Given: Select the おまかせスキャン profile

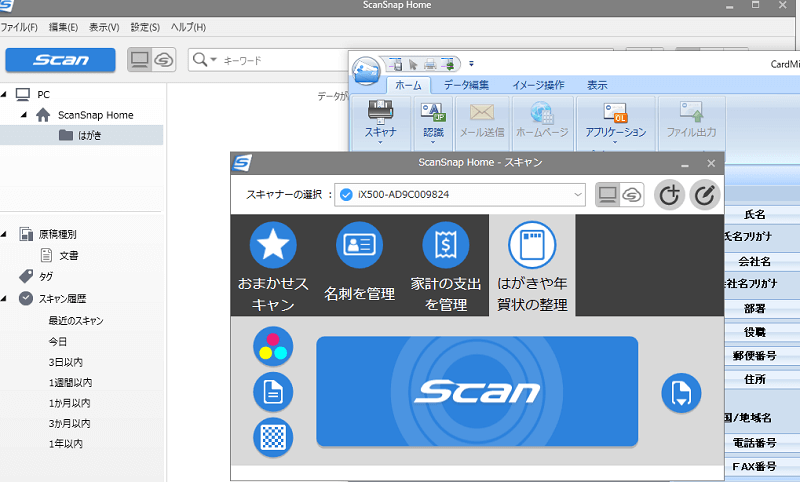Looking at the screenshot, I should (273, 265).
